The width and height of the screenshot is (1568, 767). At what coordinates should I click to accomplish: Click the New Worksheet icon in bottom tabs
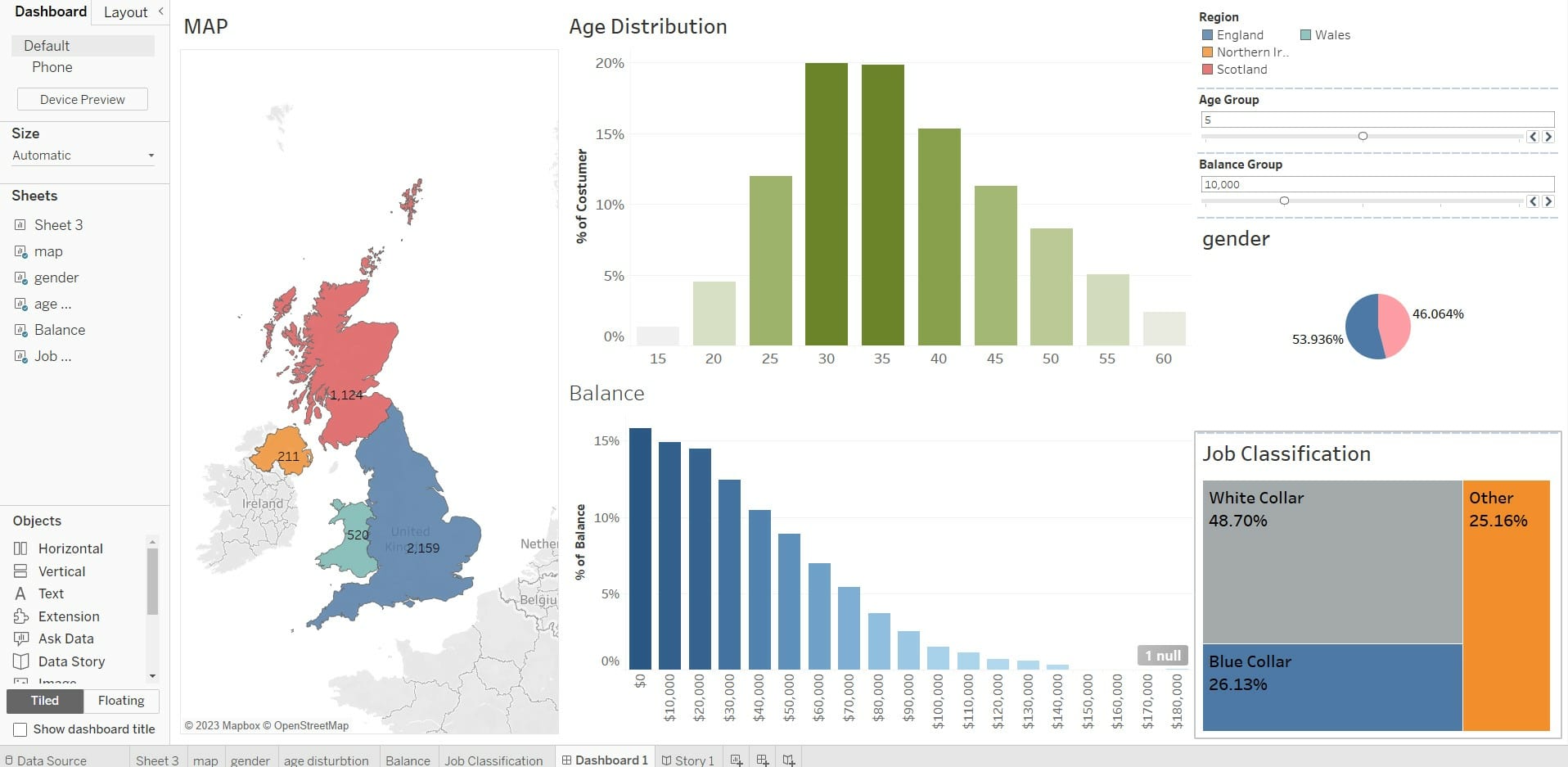[736, 760]
